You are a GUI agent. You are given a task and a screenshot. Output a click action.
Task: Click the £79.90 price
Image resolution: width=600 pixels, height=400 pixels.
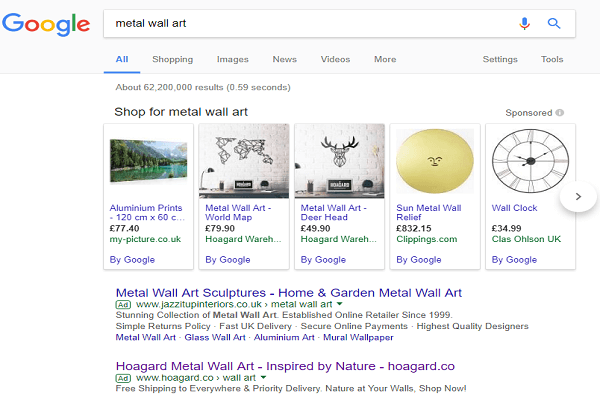pyautogui.click(x=220, y=229)
